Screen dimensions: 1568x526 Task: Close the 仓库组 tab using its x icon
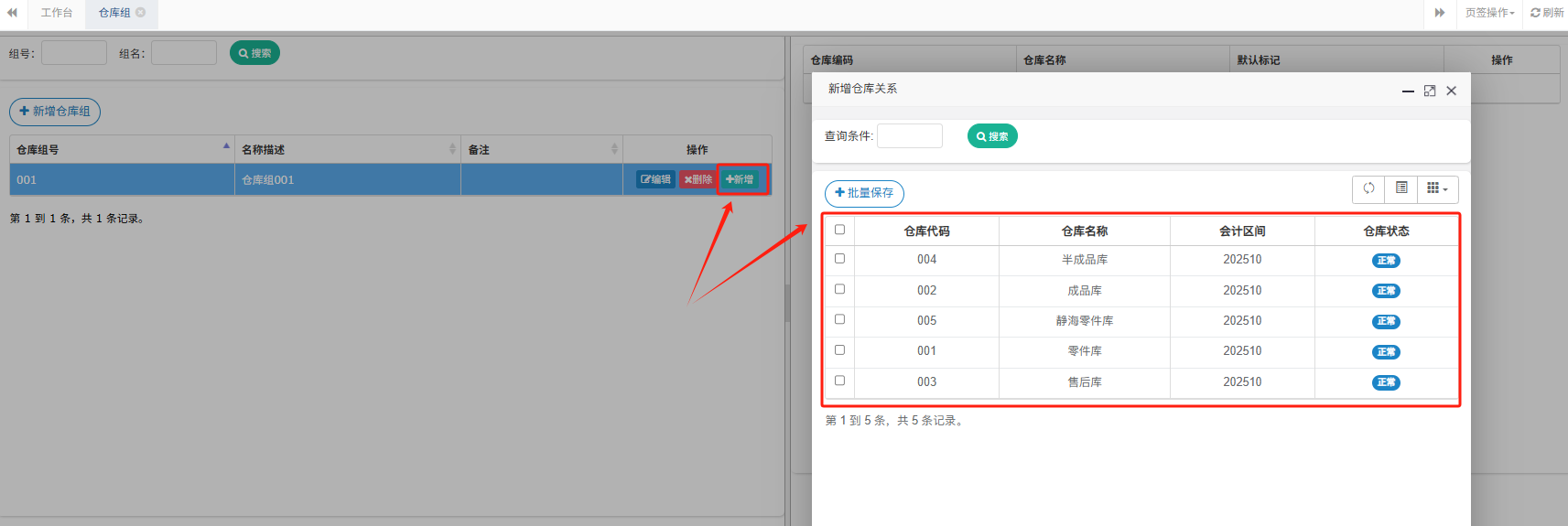[141, 13]
